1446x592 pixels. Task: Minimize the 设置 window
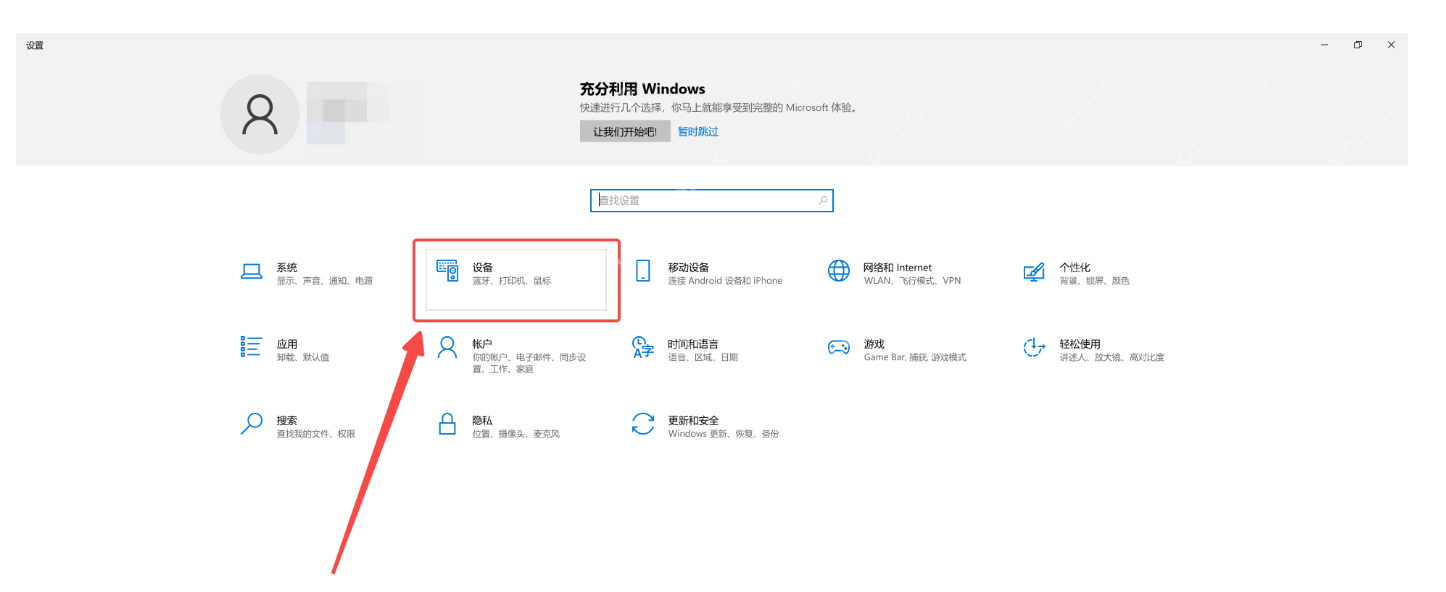coord(1325,45)
